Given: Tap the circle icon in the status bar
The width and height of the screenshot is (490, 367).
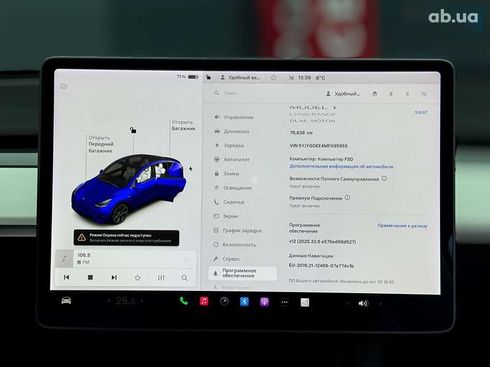Looking at the screenshot, I should [x=273, y=78].
